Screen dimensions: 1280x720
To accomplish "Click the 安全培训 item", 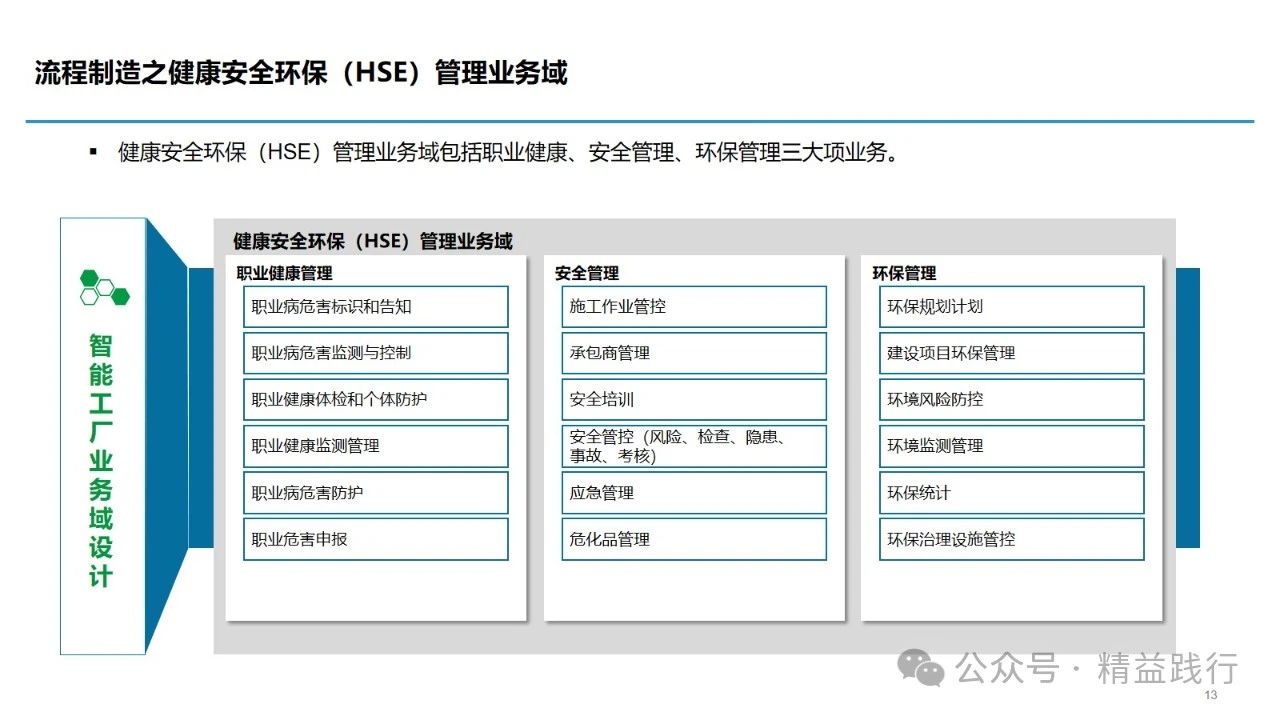I will pos(694,399).
